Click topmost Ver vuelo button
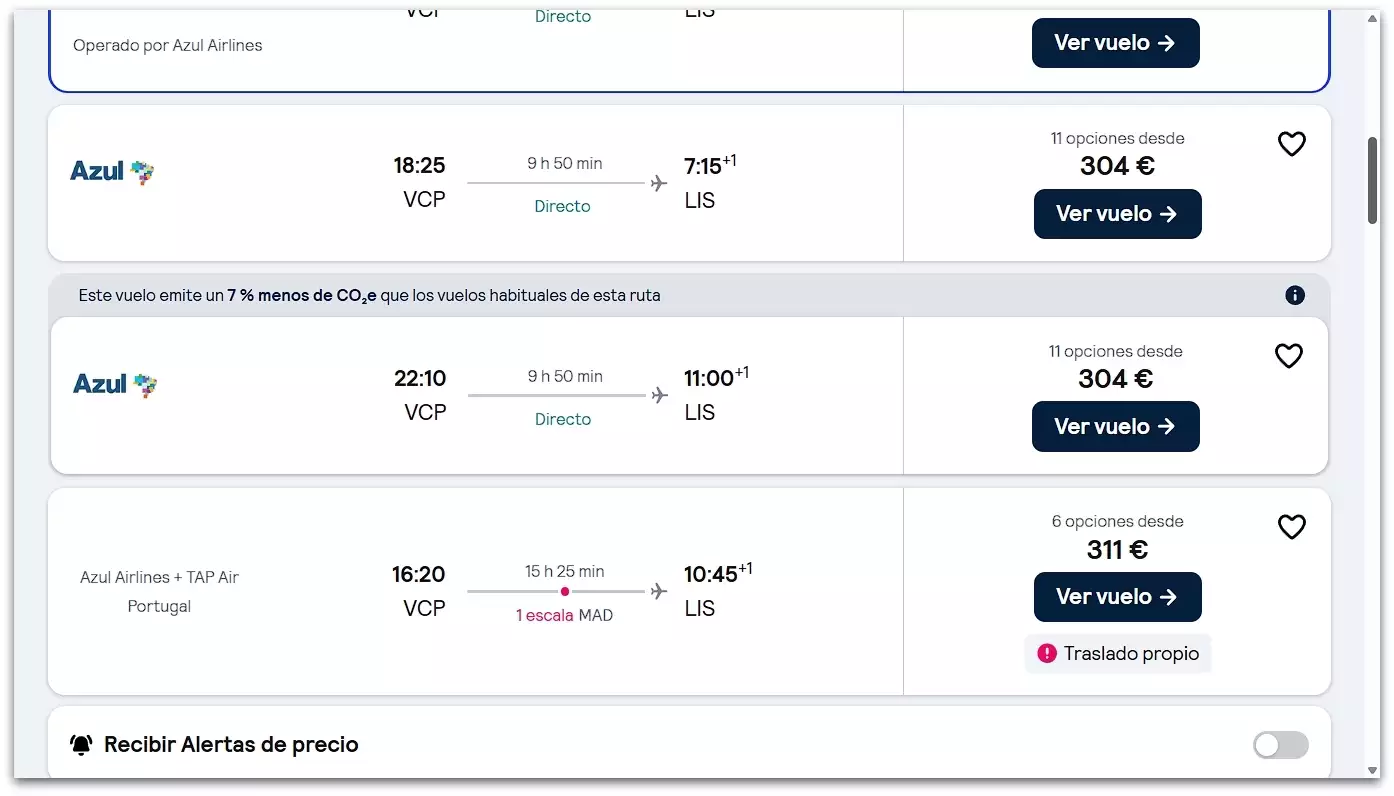Image resolution: width=1394 pixels, height=796 pixels. click(1115, 43)
